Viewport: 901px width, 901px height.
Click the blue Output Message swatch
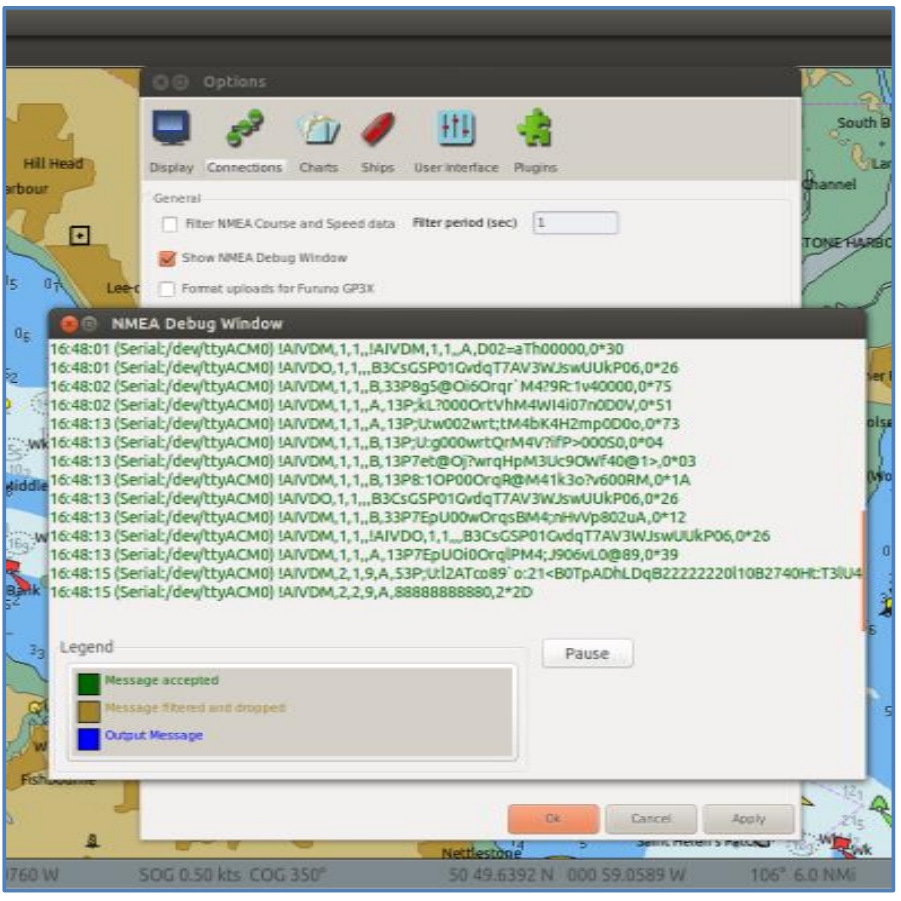89,737
